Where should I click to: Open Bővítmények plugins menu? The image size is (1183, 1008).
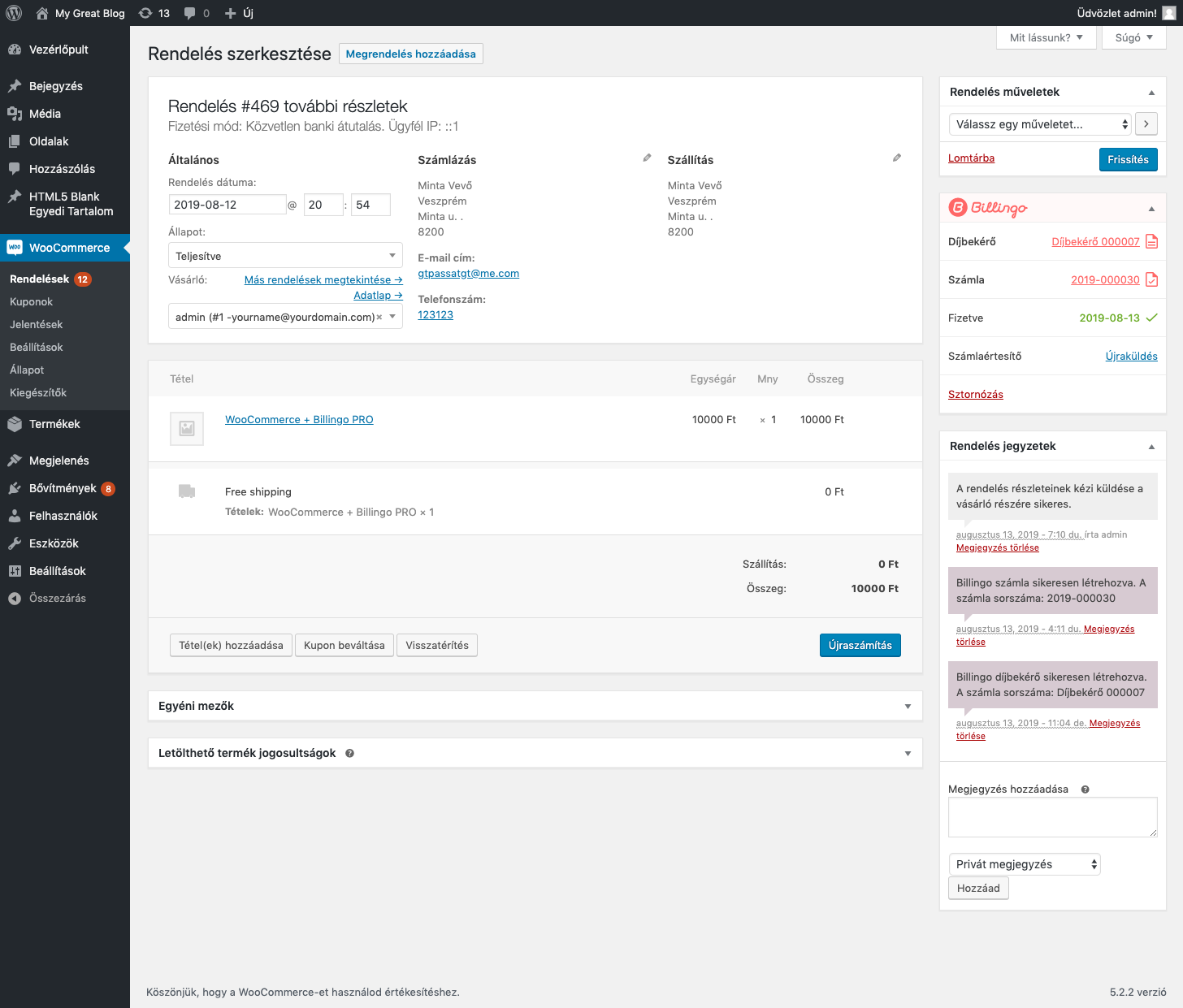(x=65, y=488)
